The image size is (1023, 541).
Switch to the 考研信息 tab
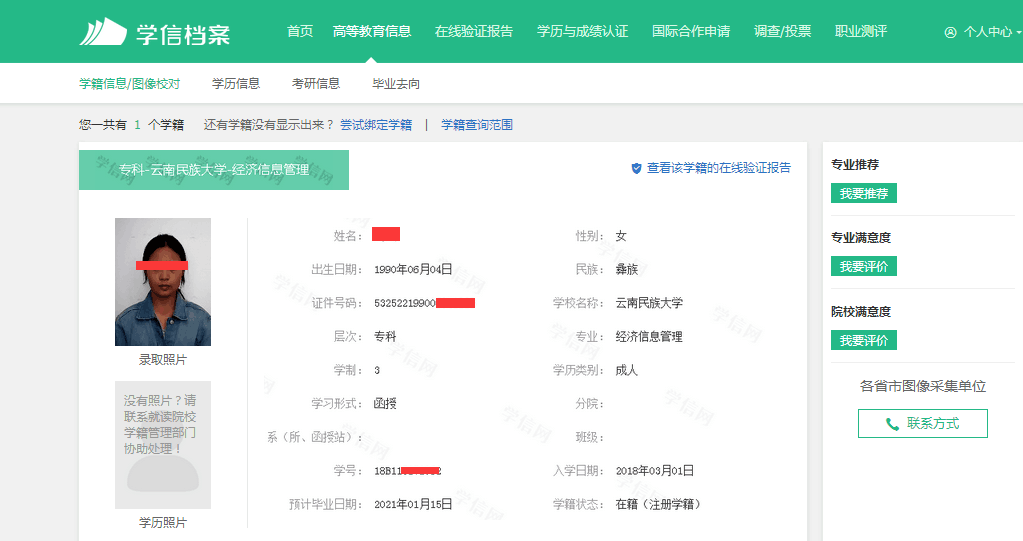(x=316, y=84)
